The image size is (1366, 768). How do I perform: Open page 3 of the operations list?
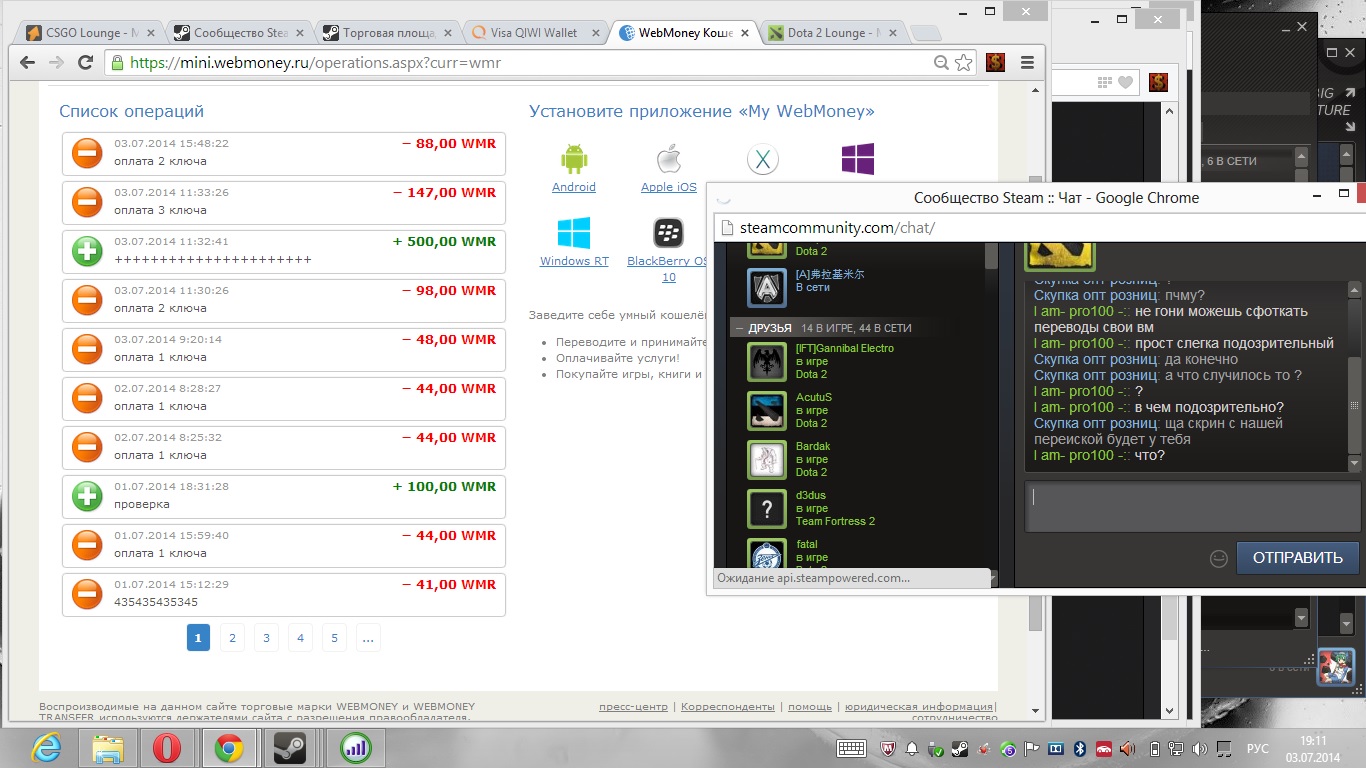266,637
